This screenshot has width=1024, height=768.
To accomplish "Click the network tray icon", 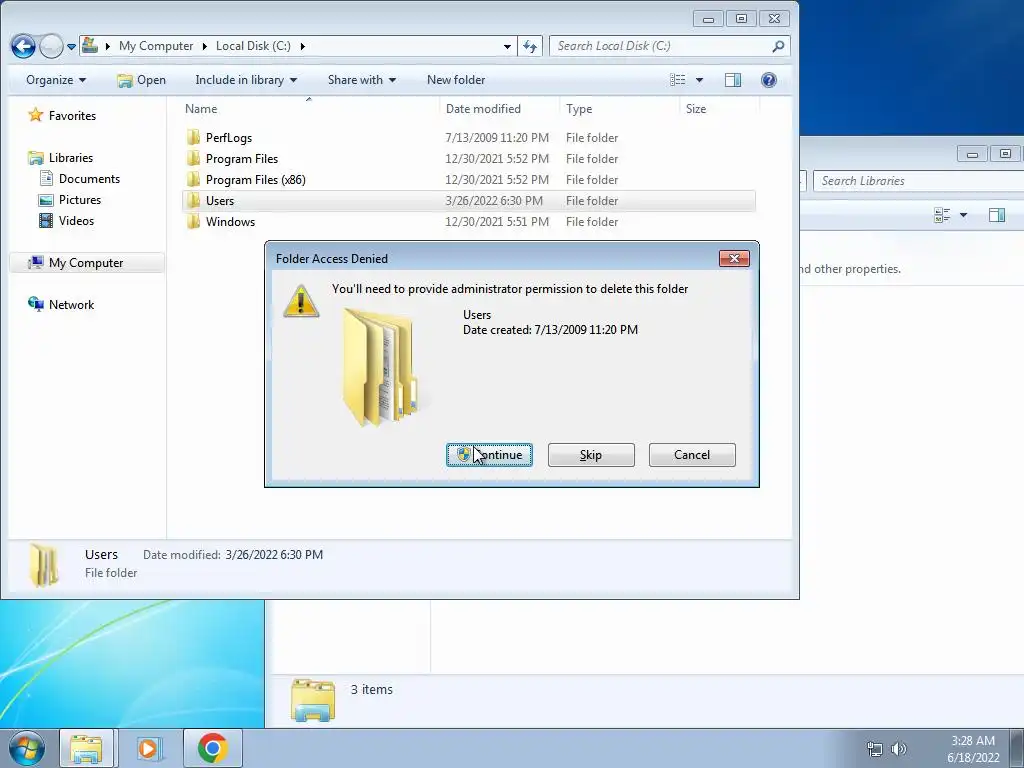I will click(x=874, y=749).
